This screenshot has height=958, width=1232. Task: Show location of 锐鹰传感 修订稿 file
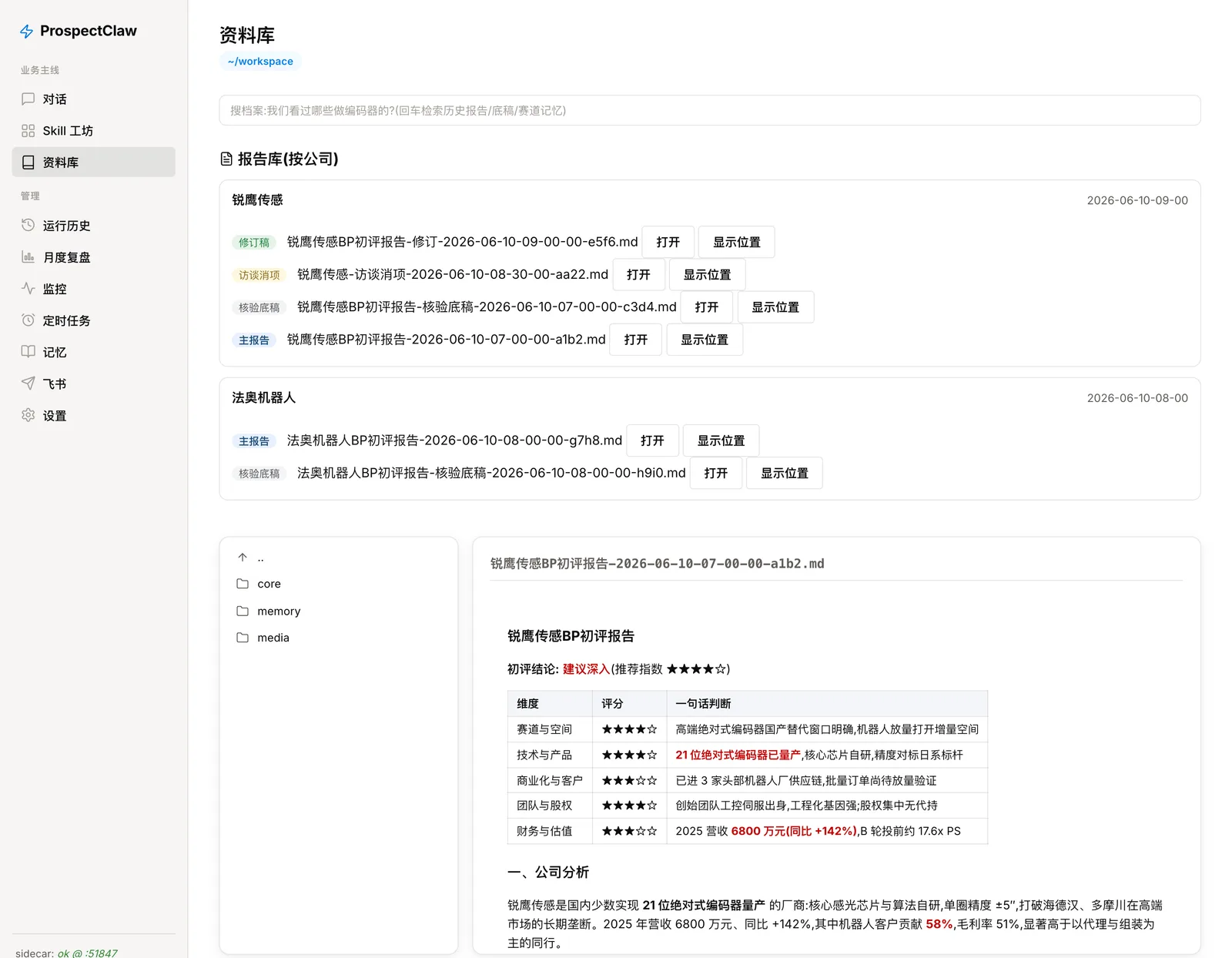point(736,242)
